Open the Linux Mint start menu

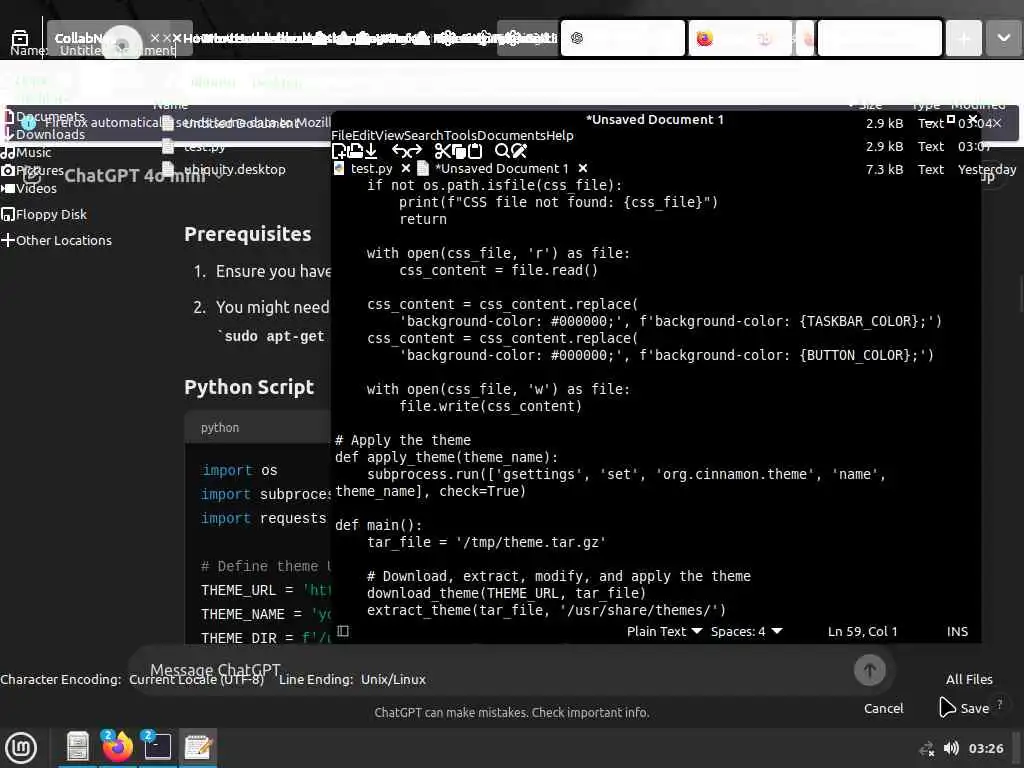(21, 747)
